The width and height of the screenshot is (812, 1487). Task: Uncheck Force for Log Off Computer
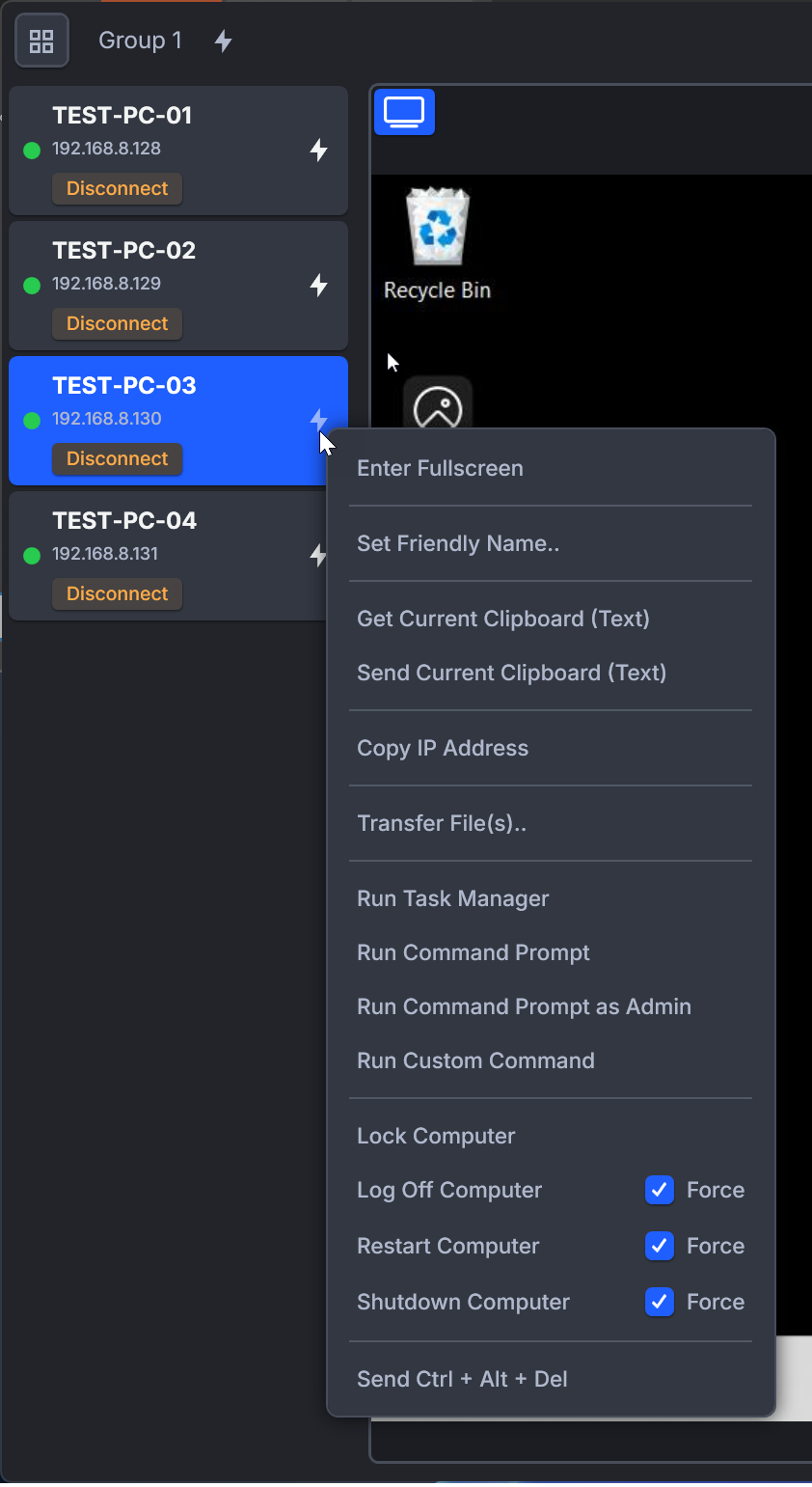[660, 1190]
